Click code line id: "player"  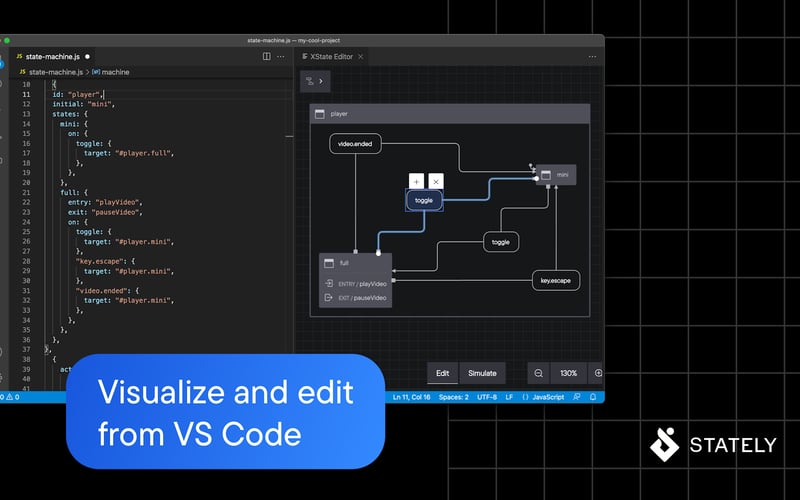click(x=78, y=94)
